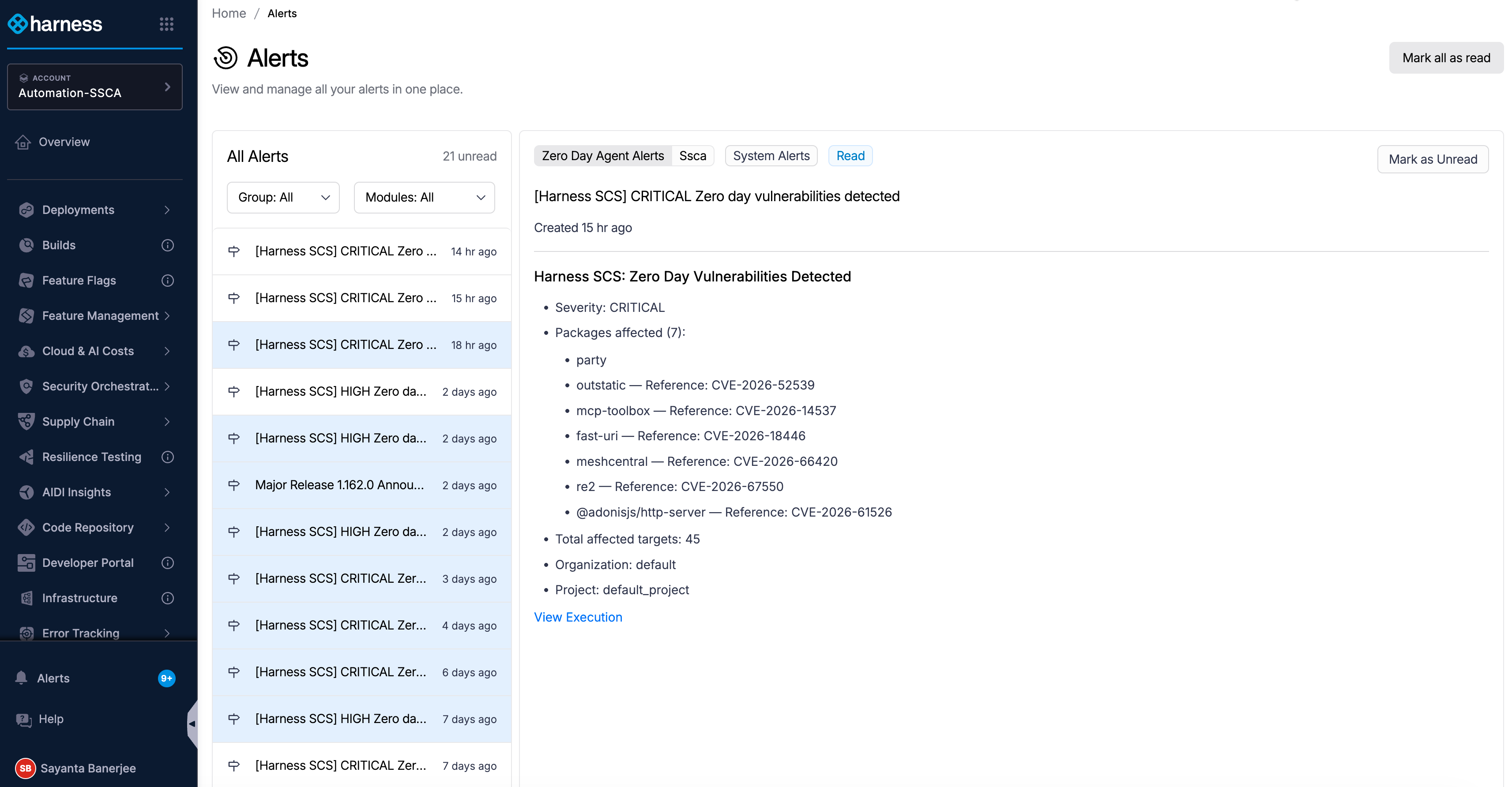Click the Overview home icon

click(23, 142)
